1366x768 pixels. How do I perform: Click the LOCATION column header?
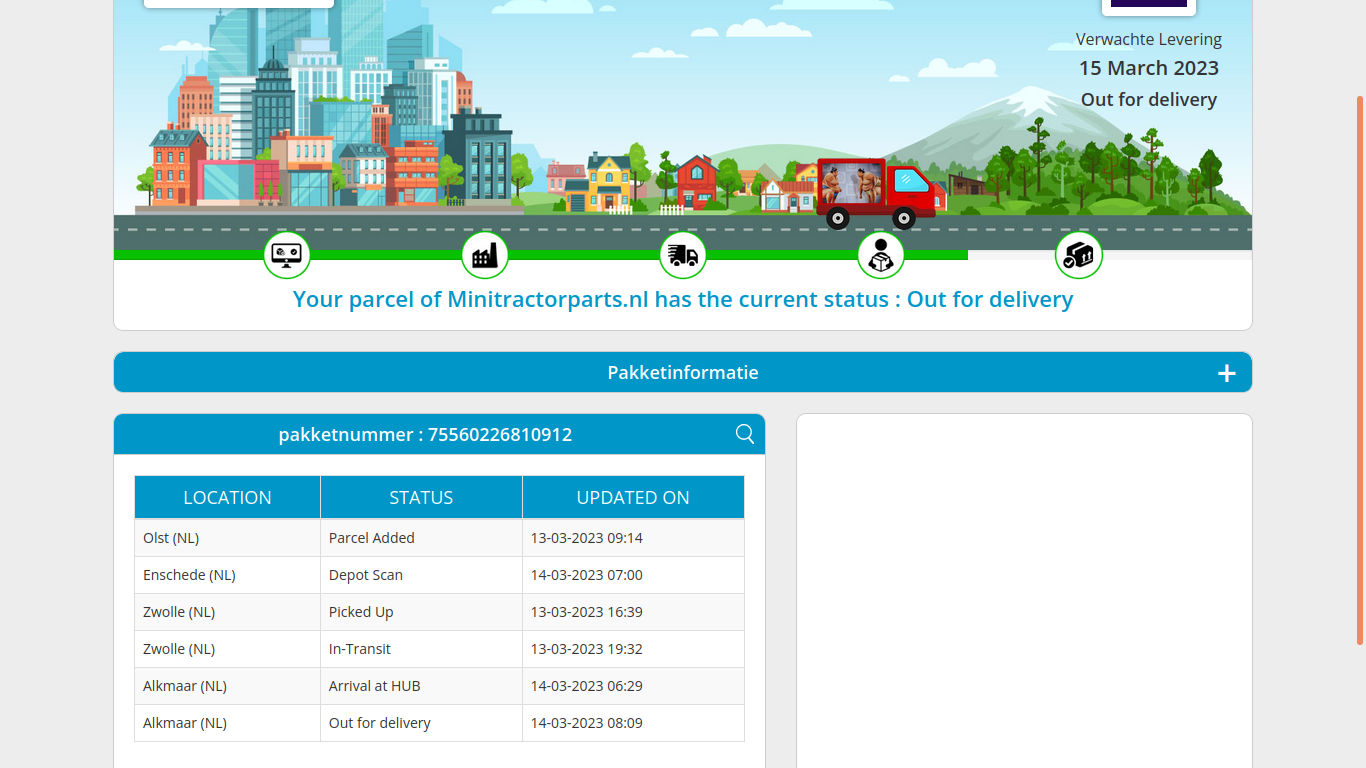[x=227, y=497]
